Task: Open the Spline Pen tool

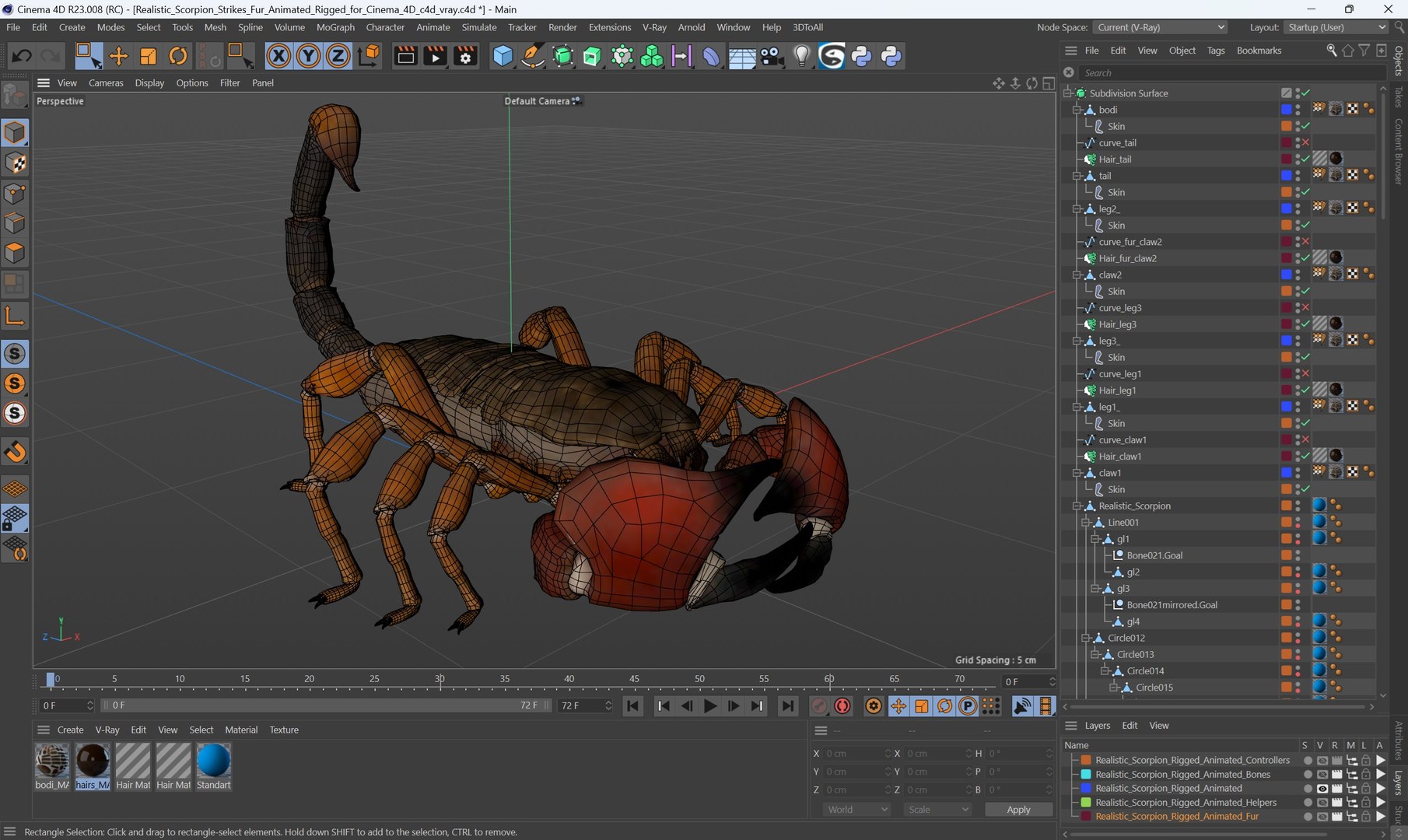Action: 533,56
